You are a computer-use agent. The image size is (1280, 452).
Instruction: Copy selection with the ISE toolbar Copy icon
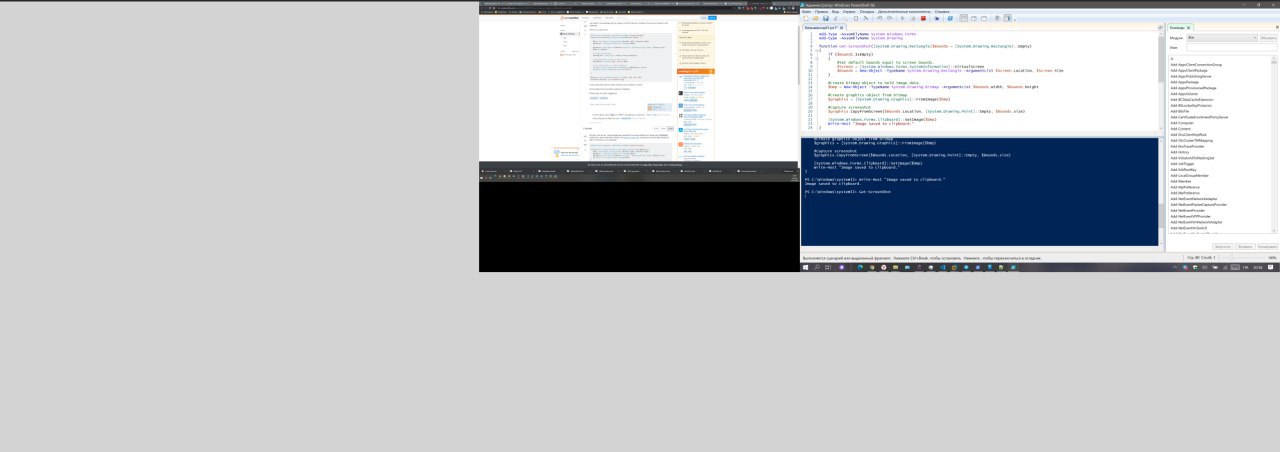point(845,18)
